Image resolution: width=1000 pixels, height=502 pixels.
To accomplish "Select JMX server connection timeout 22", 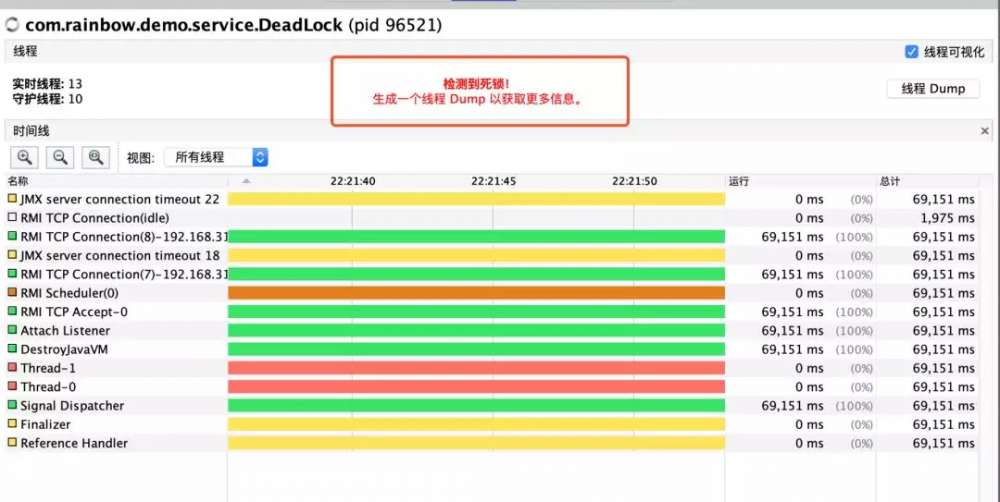I will click(x=491, y=199).
